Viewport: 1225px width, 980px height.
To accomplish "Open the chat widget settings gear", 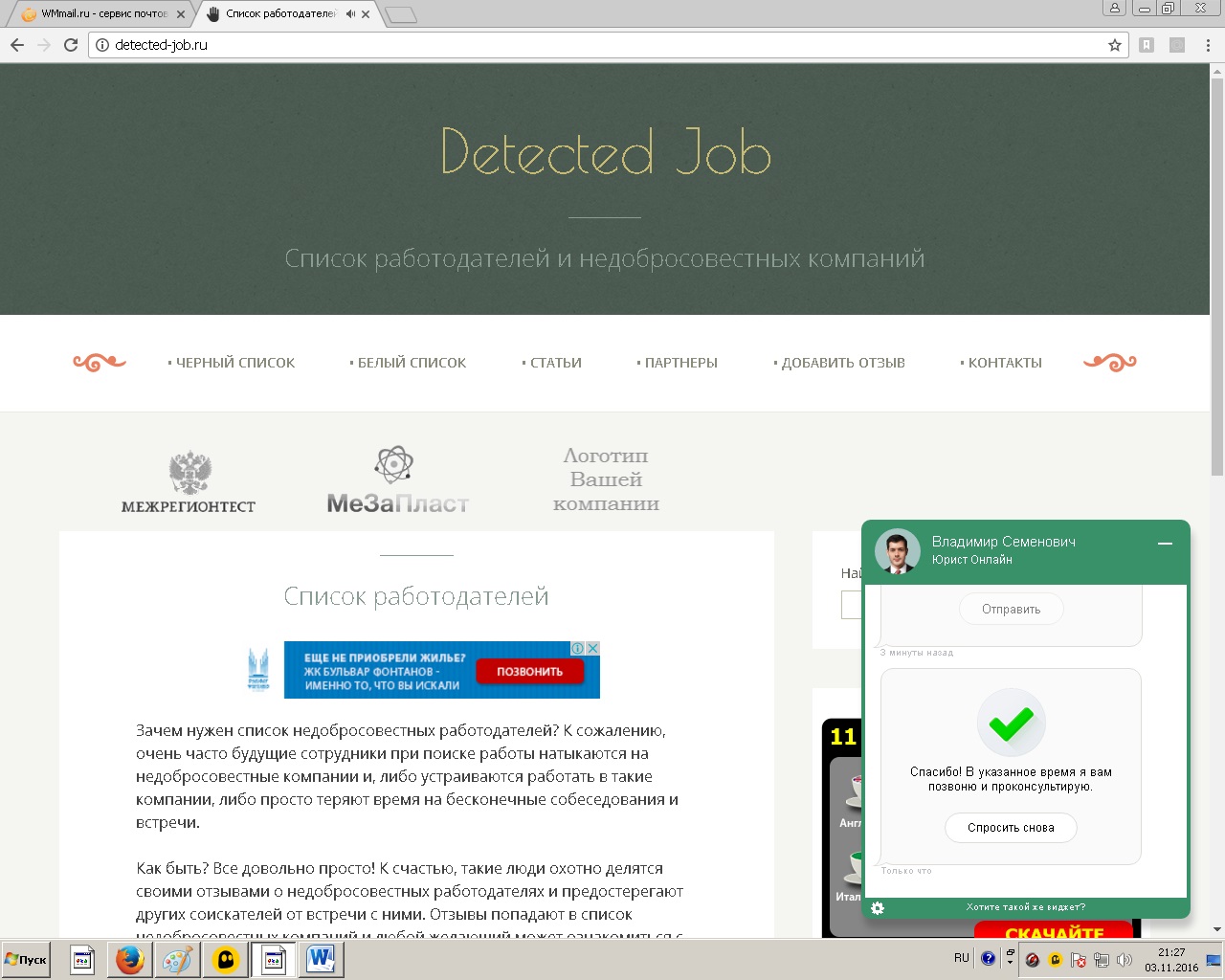I will (x=878, y=907).
